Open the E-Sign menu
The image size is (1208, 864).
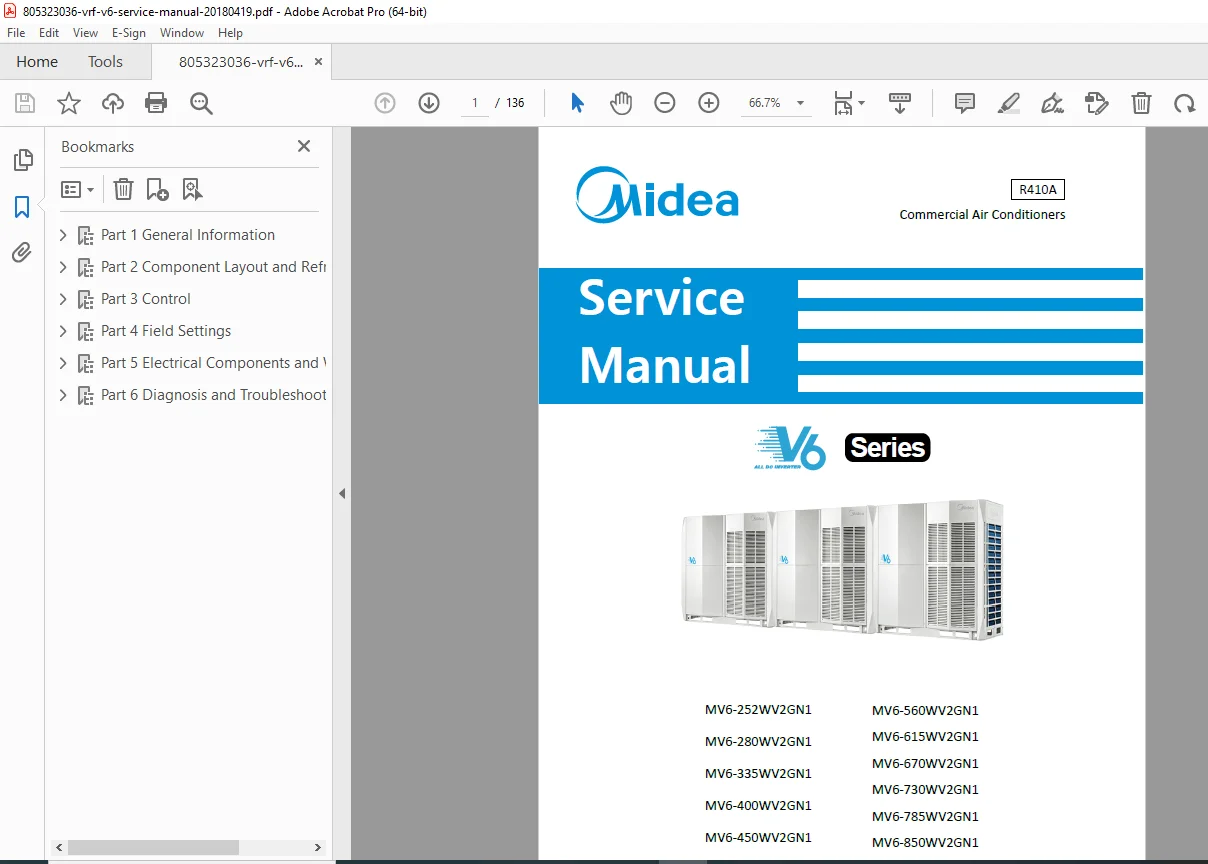pos(129,33)
